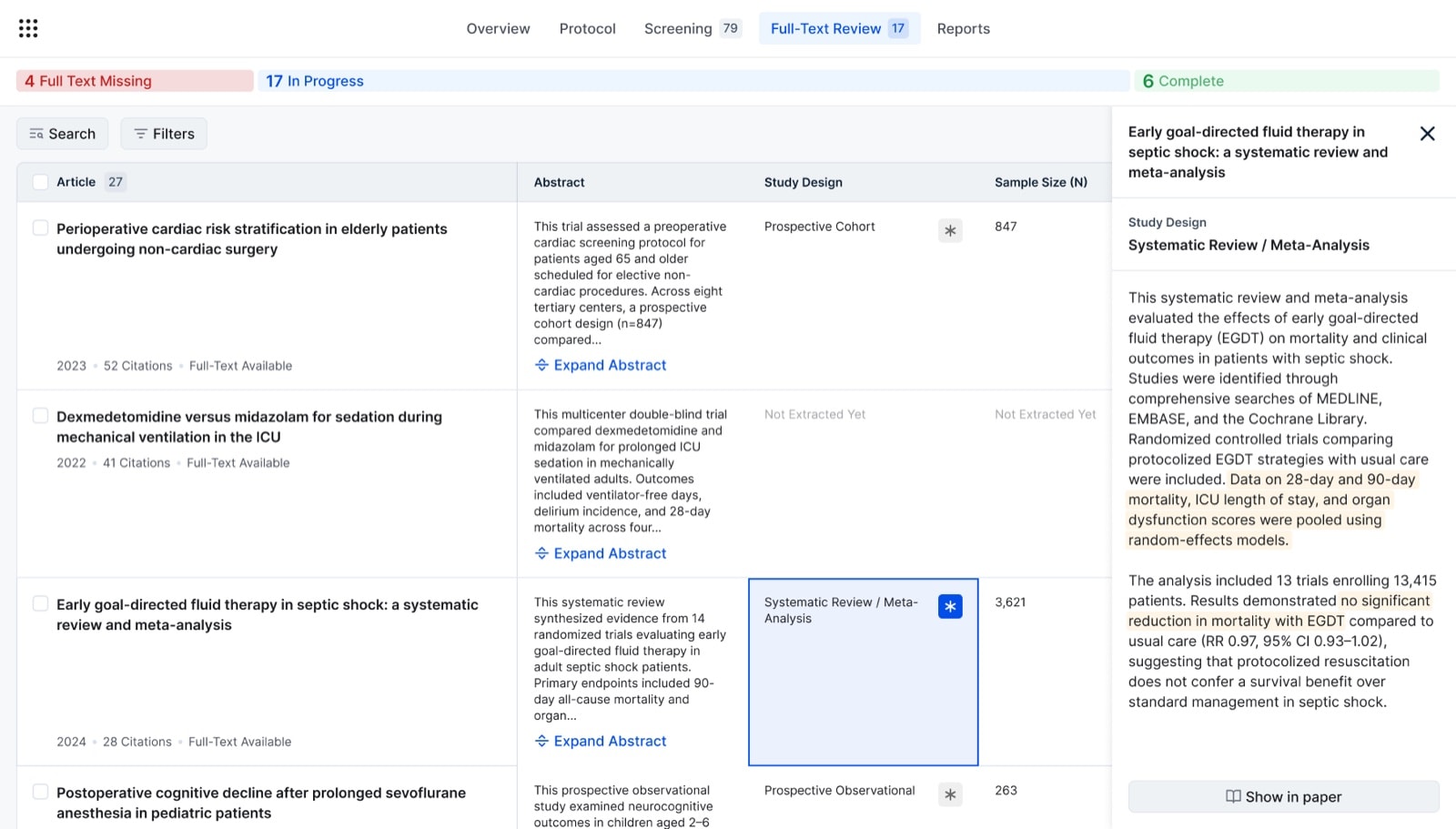Check the Perioperative cardiac risk article checkbox
This screenshot has width=1456, height=829.
tap(40, 227)
